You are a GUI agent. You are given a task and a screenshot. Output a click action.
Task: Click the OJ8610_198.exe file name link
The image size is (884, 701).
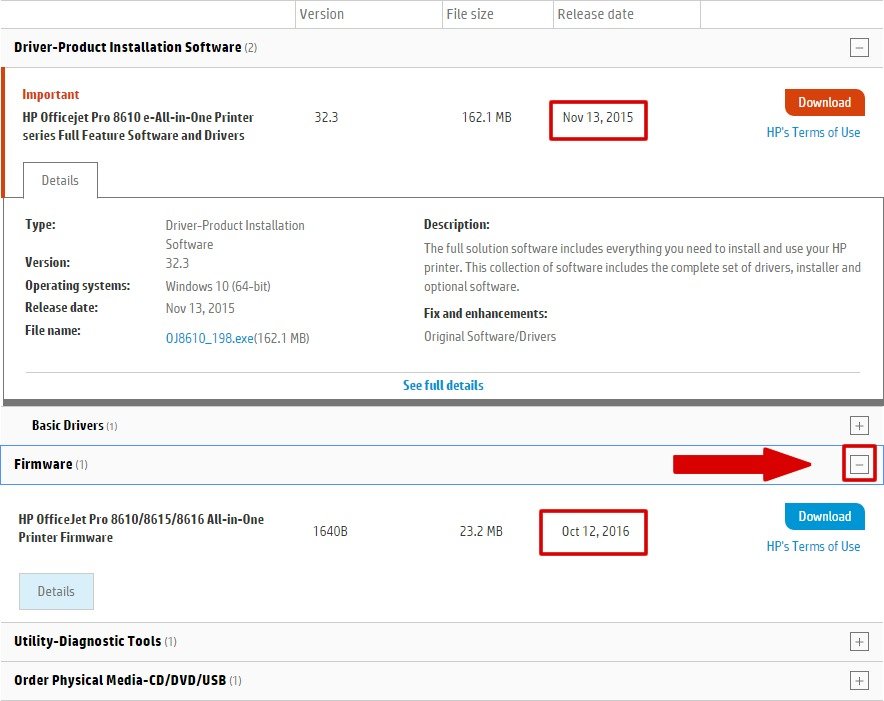coord(209,338)
